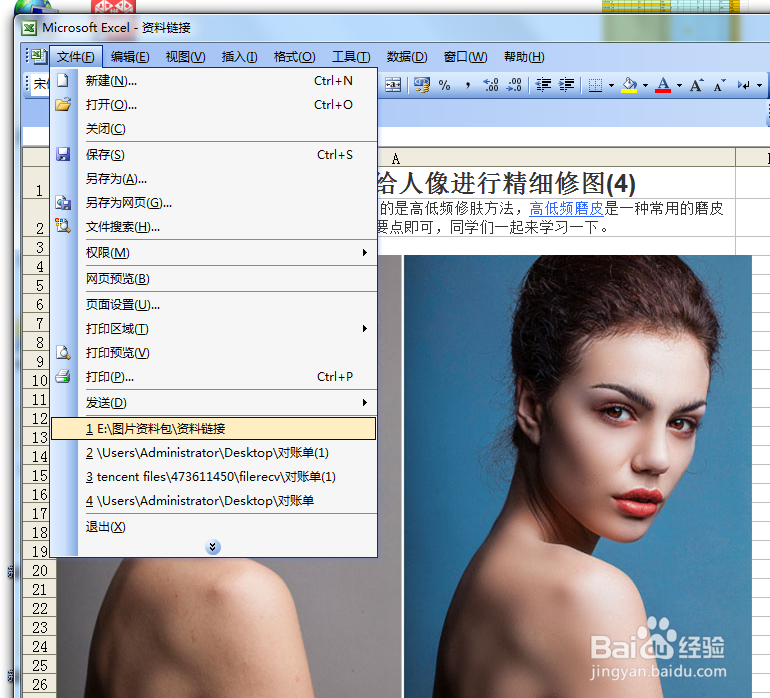Choose 打印预览(V) in the File menu
The image size is (770, 698).
coord(214,353)
